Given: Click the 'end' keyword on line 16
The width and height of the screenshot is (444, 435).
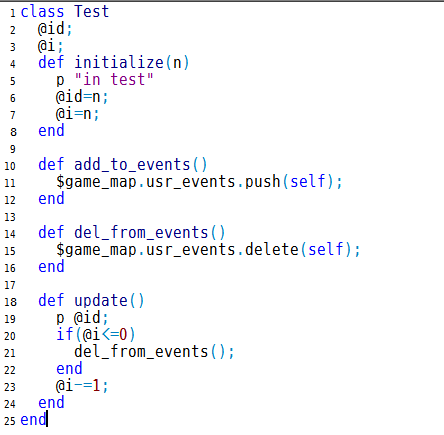Looking at the screenshot, I should (51, 266).
